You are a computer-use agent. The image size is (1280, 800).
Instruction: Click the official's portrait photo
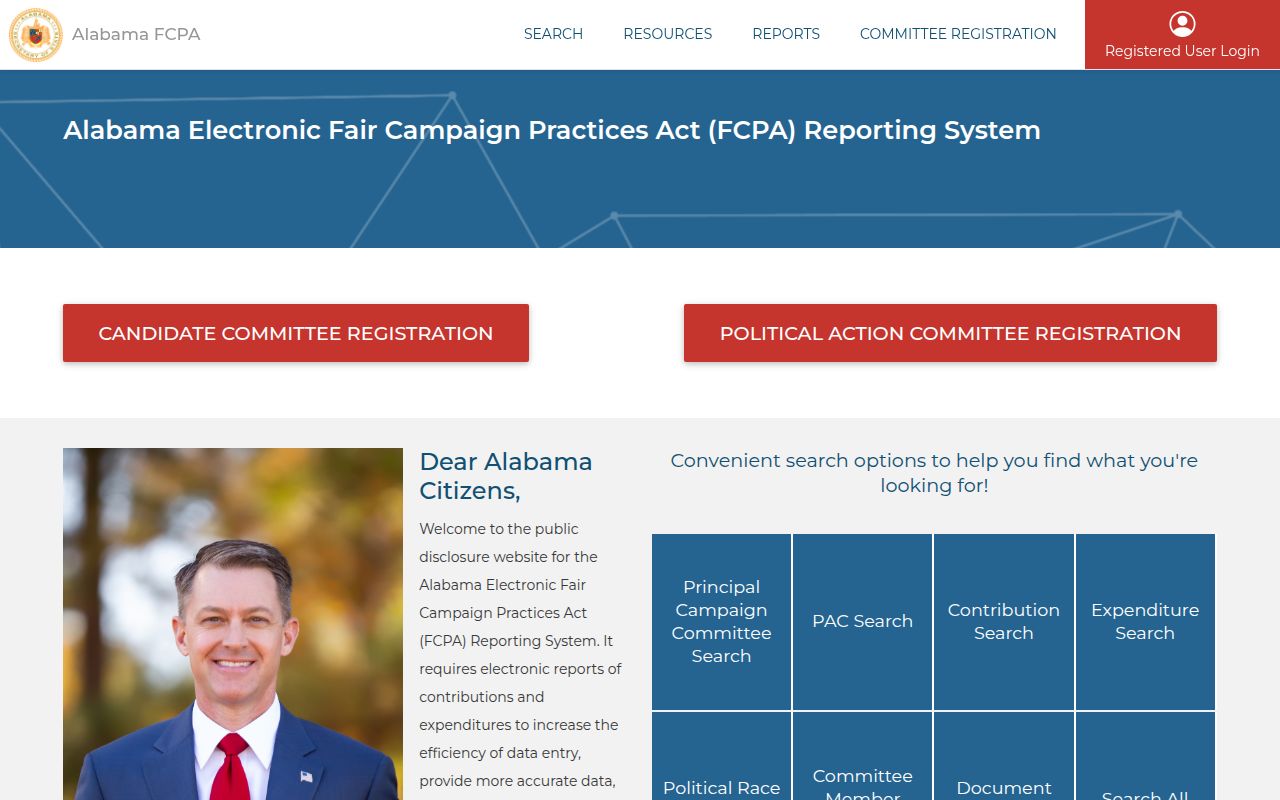point(233,624)
